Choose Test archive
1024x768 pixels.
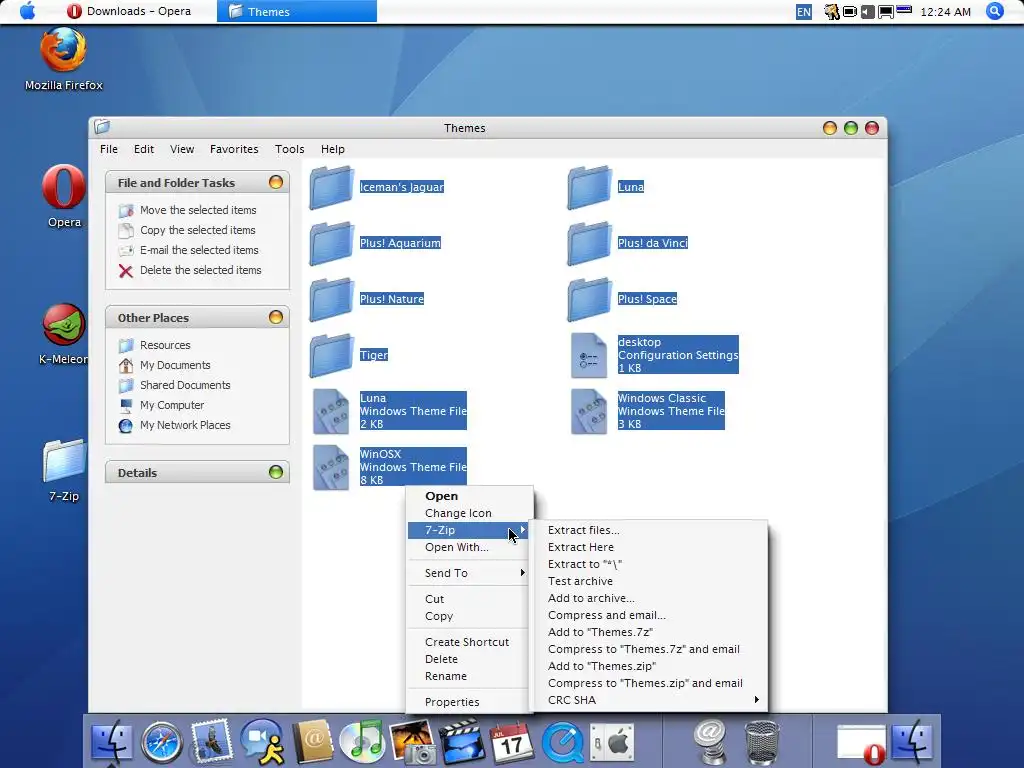[648, 581]
